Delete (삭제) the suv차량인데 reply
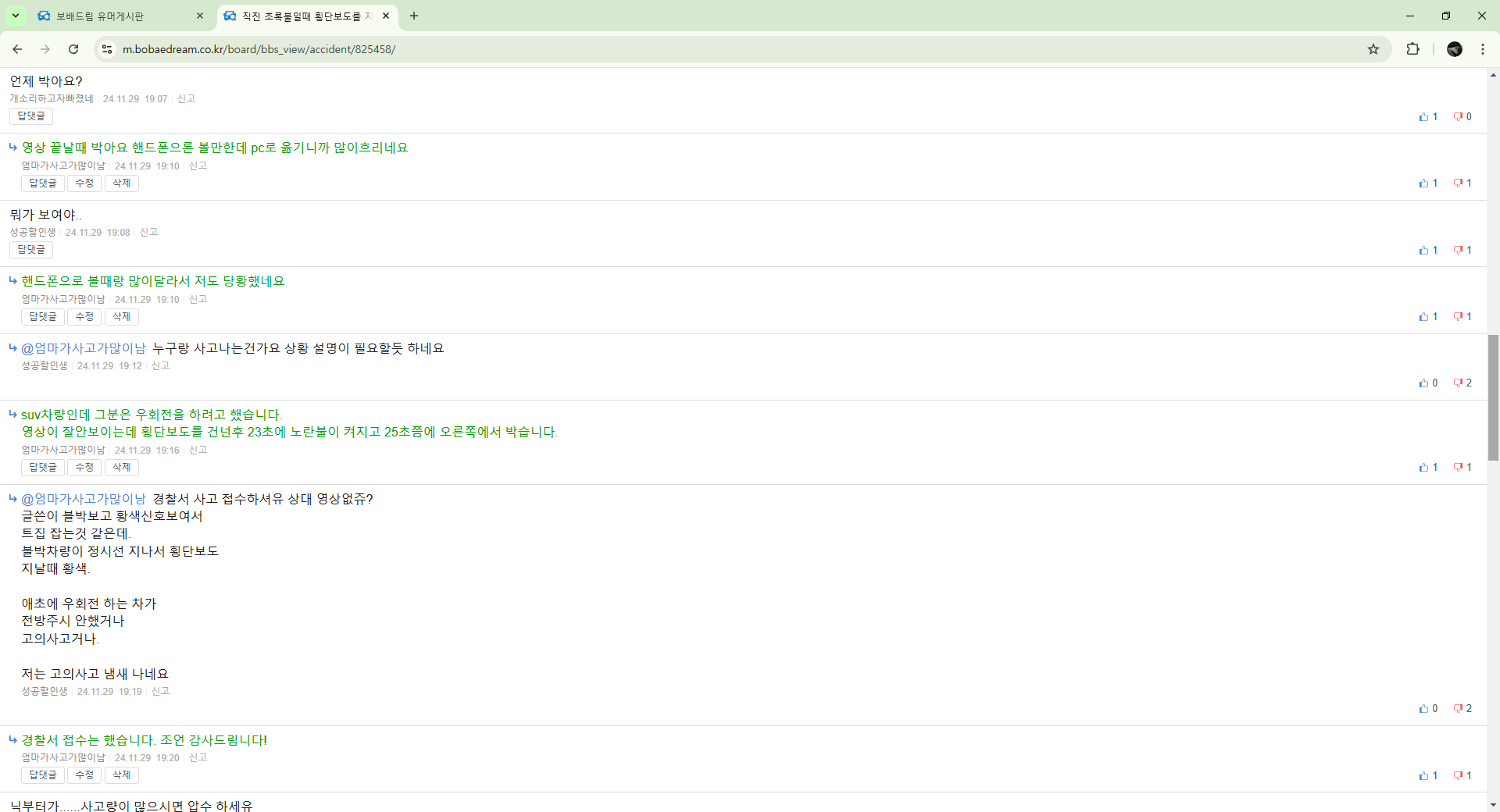Image resolution: width=1500 pixels, height=812 pixels. point(122,468)
